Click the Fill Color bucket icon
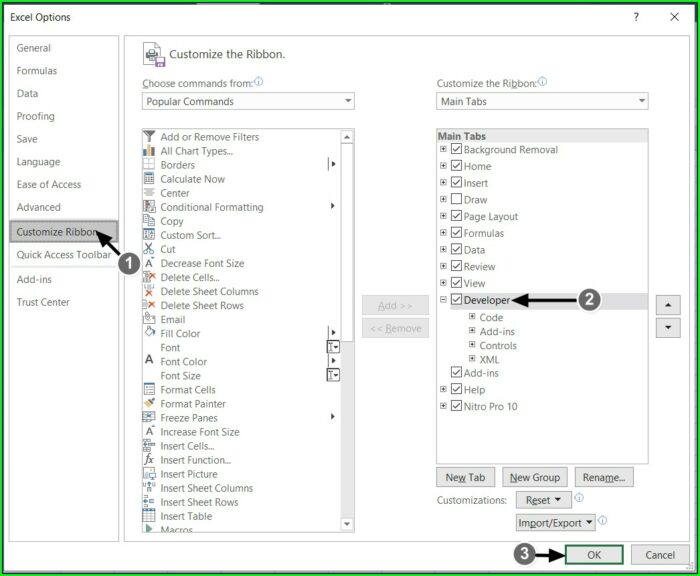Viewport: 700px width, 576px height. coord(149,333)
